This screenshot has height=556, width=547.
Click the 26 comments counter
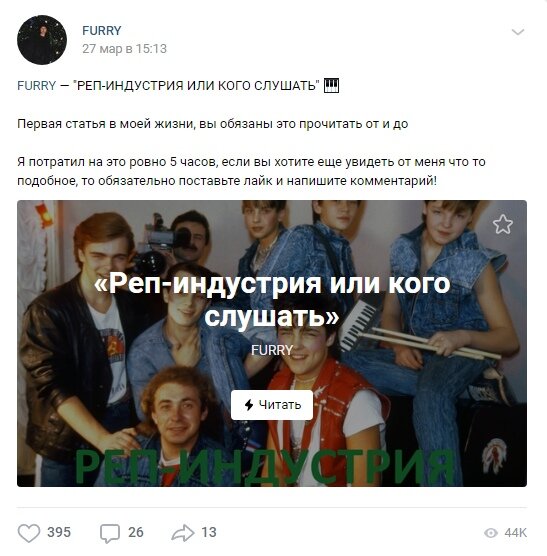tap(136, 532)
